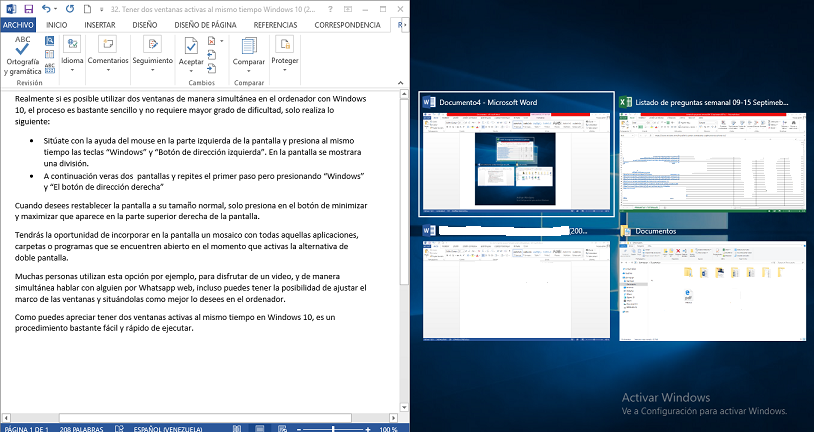814x432 pixels.
Task: Click the proofing errors icon in status bar
Action: (119, 428)
